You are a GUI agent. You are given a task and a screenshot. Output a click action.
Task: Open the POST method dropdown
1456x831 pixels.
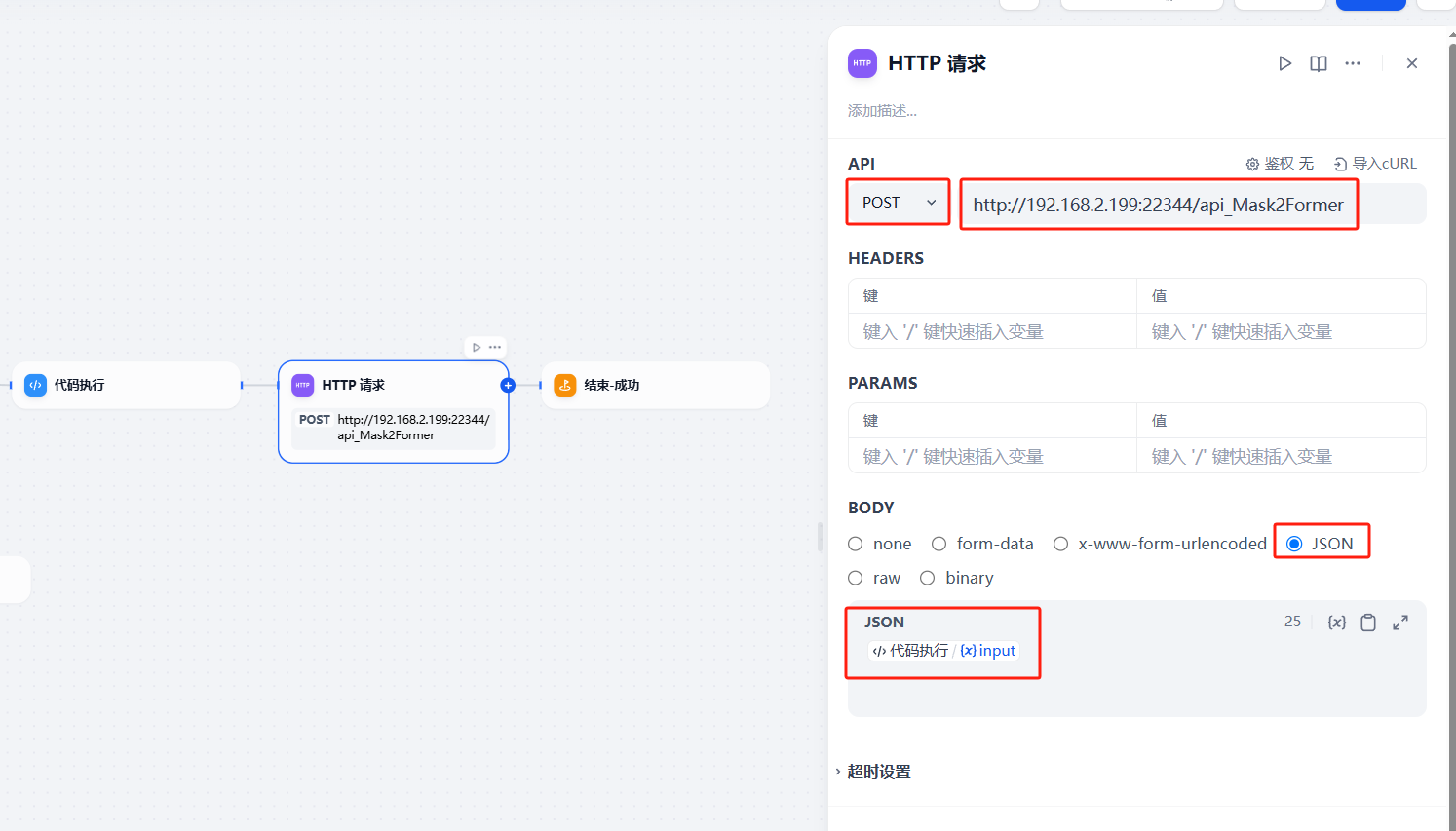[898, 203]
